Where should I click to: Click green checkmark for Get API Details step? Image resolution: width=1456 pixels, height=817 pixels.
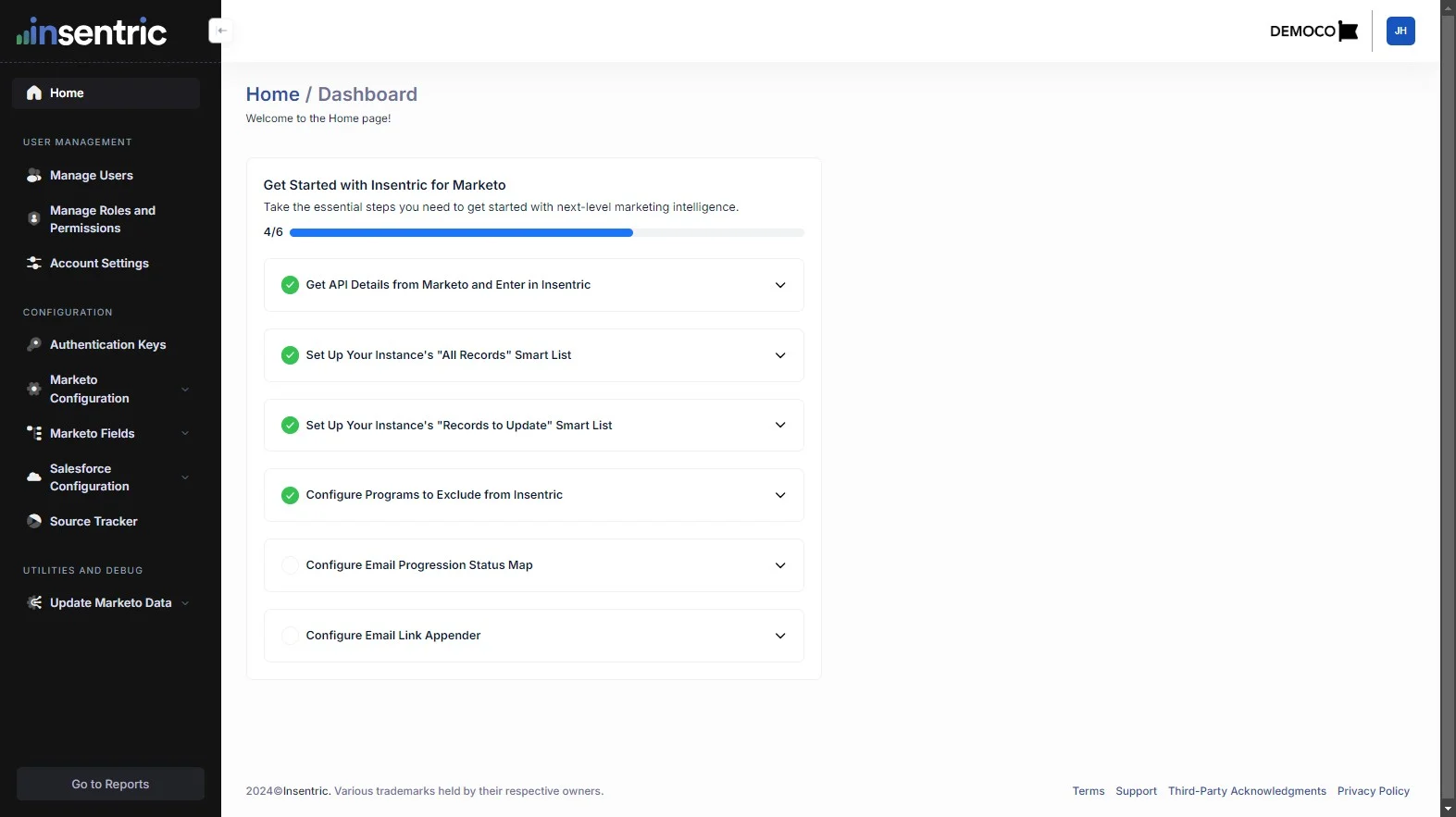tap(290, 285)
